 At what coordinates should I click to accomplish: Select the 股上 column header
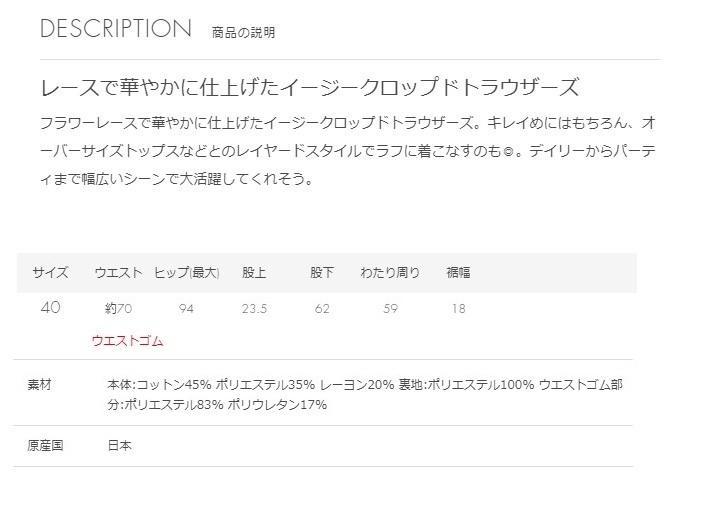click(254, 272)
